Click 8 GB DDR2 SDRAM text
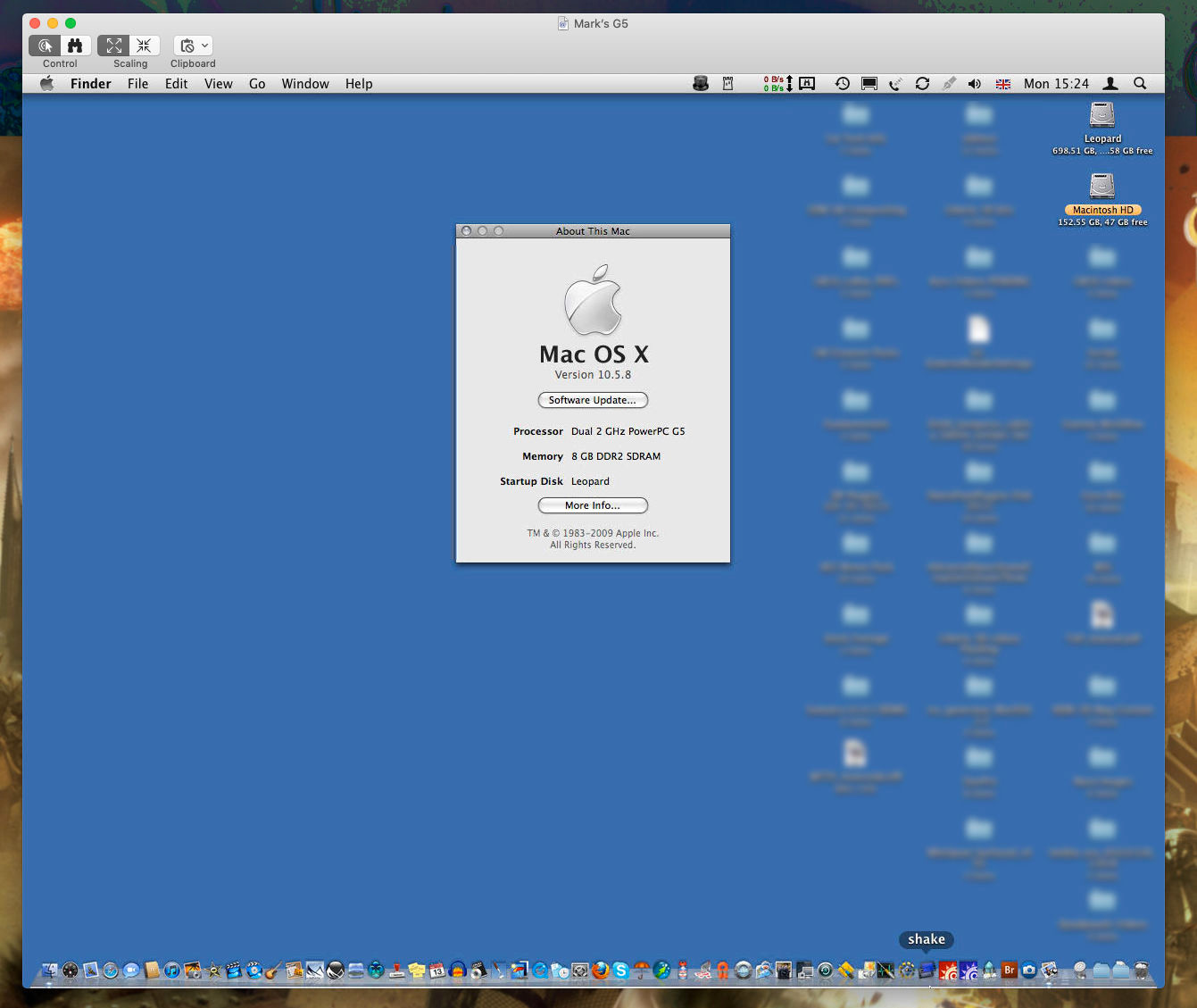The height and width of the screenshot is (1008, 1197). point(616,456)
